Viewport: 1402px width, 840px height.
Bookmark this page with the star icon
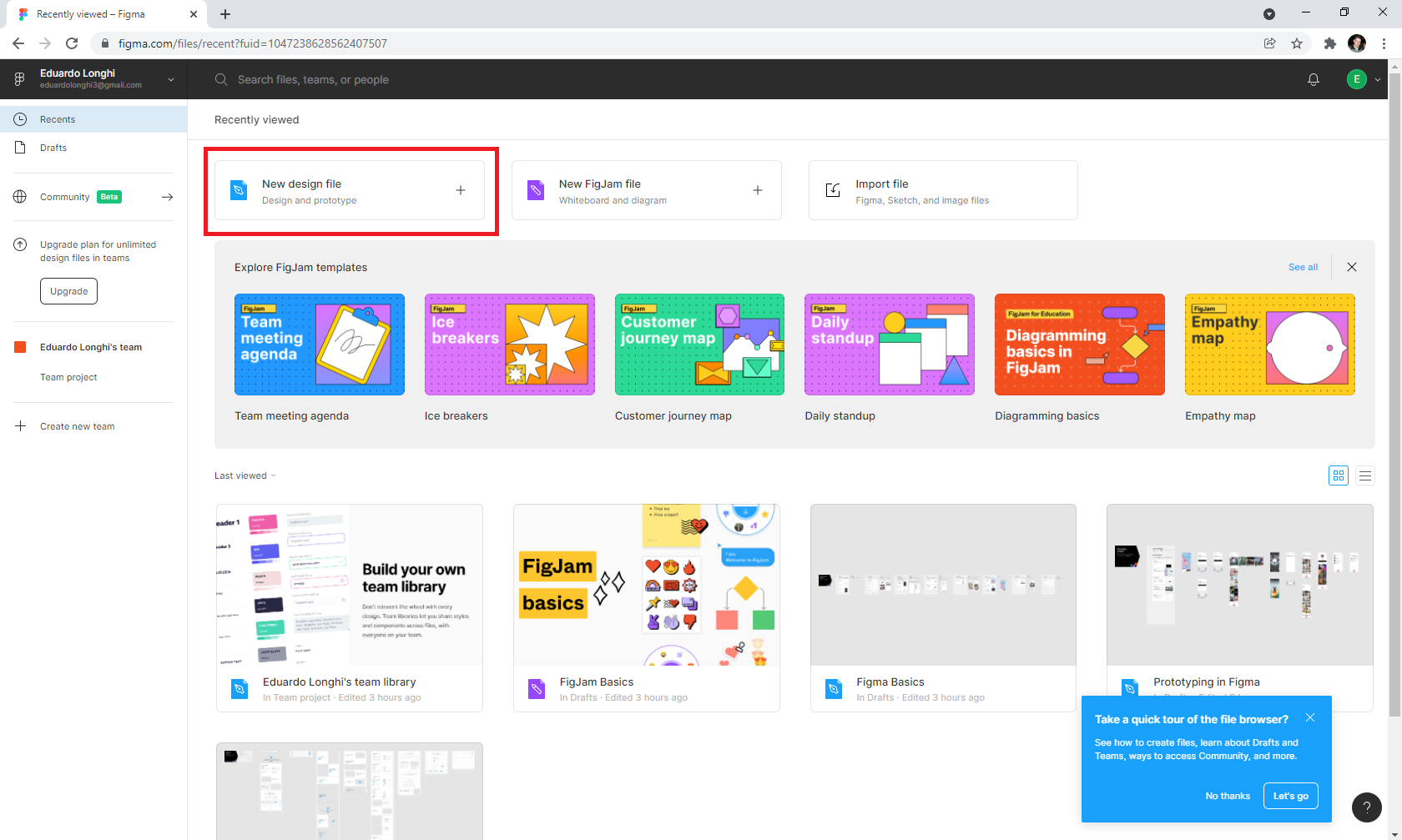tap(1297, 43)
